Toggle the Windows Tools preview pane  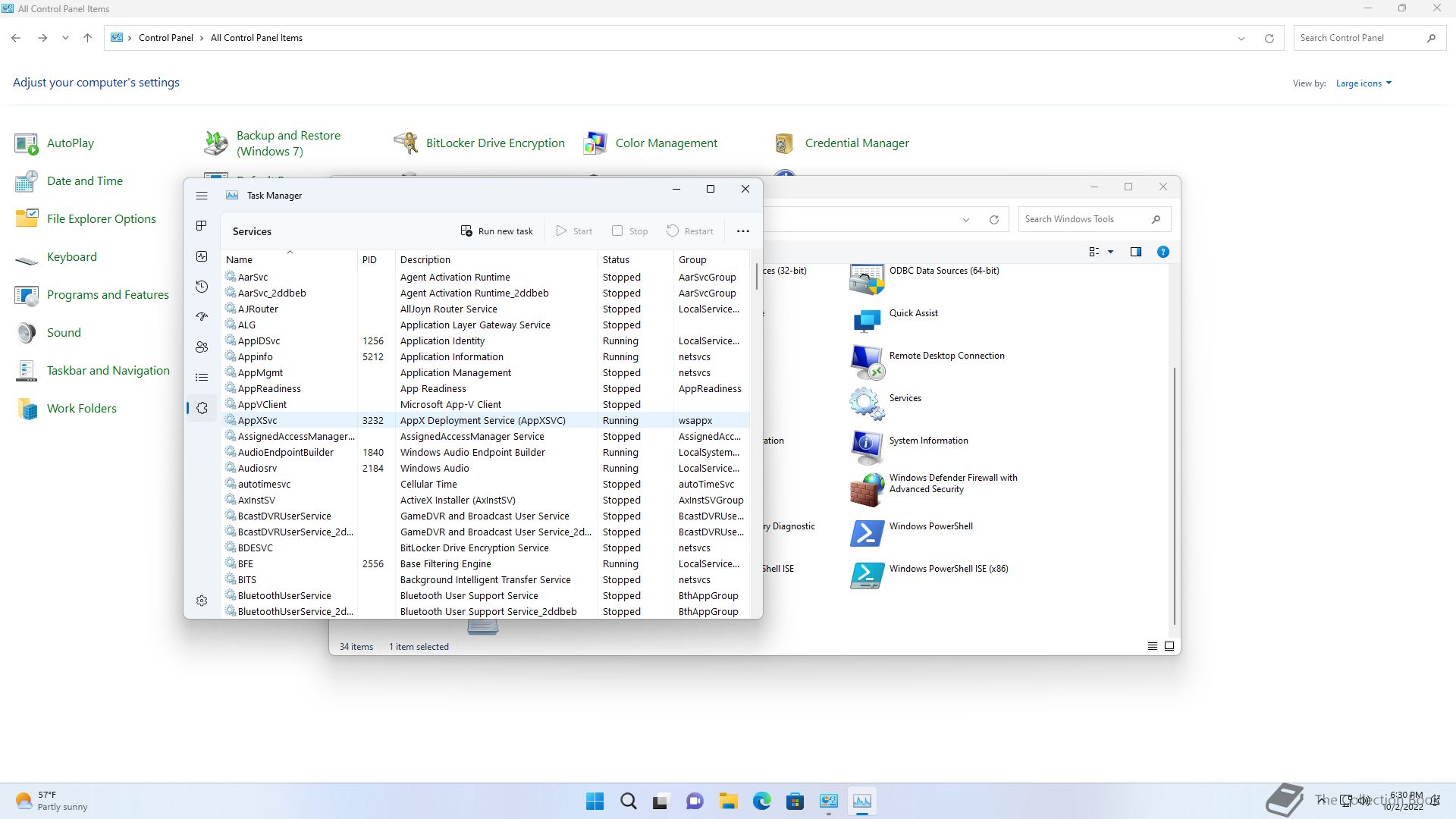1135,252
